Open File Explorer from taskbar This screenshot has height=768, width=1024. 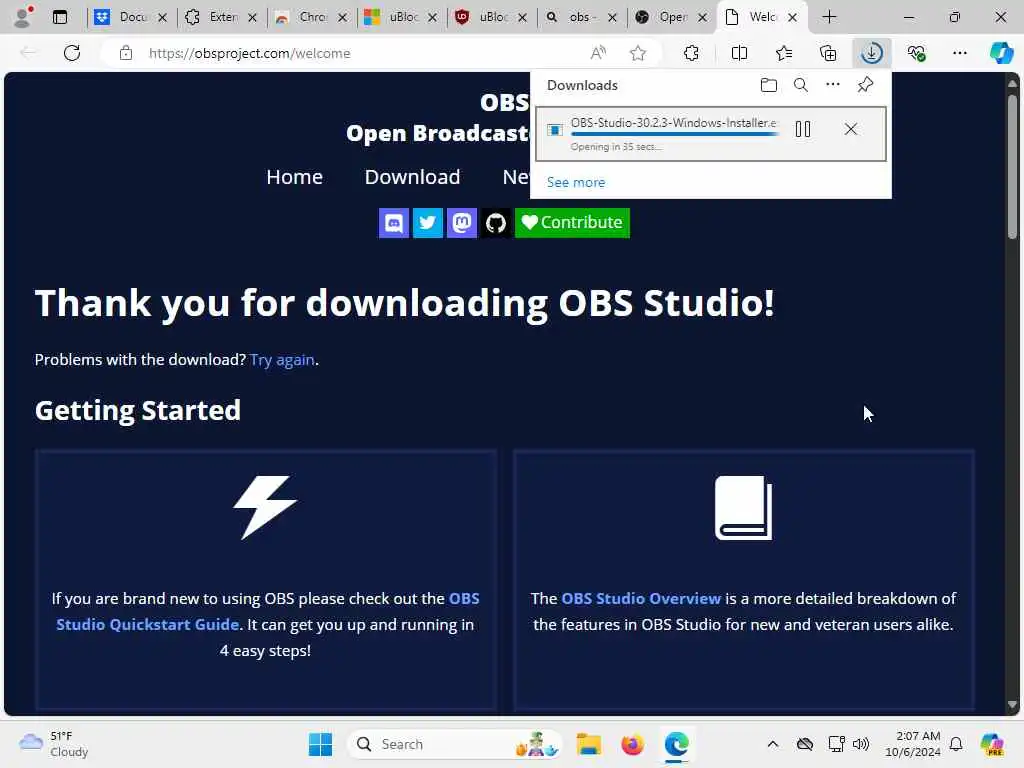(x=588, y=744)
